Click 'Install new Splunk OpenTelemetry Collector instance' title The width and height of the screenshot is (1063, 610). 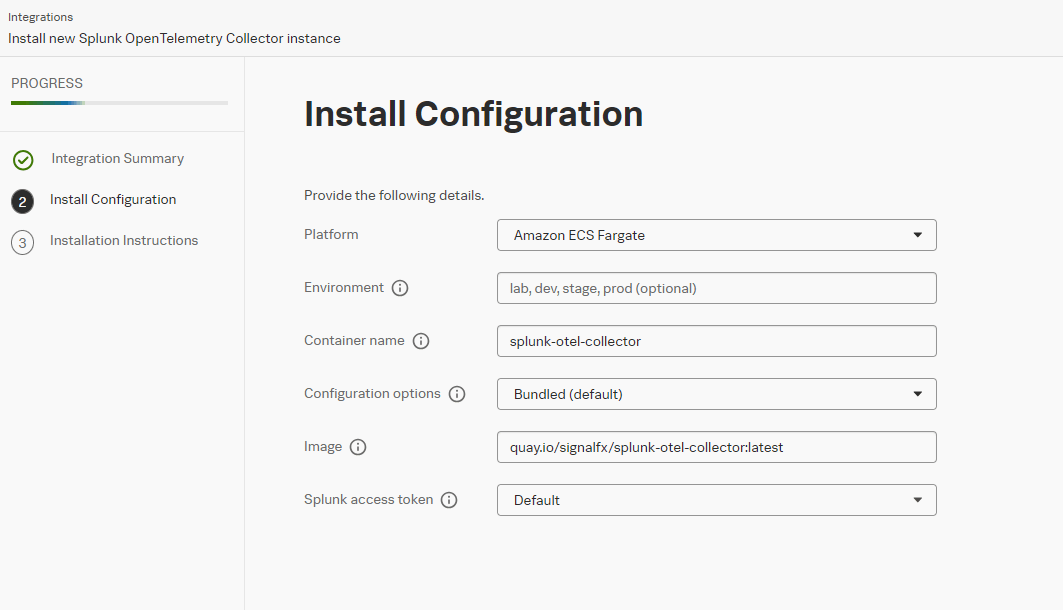174,39
